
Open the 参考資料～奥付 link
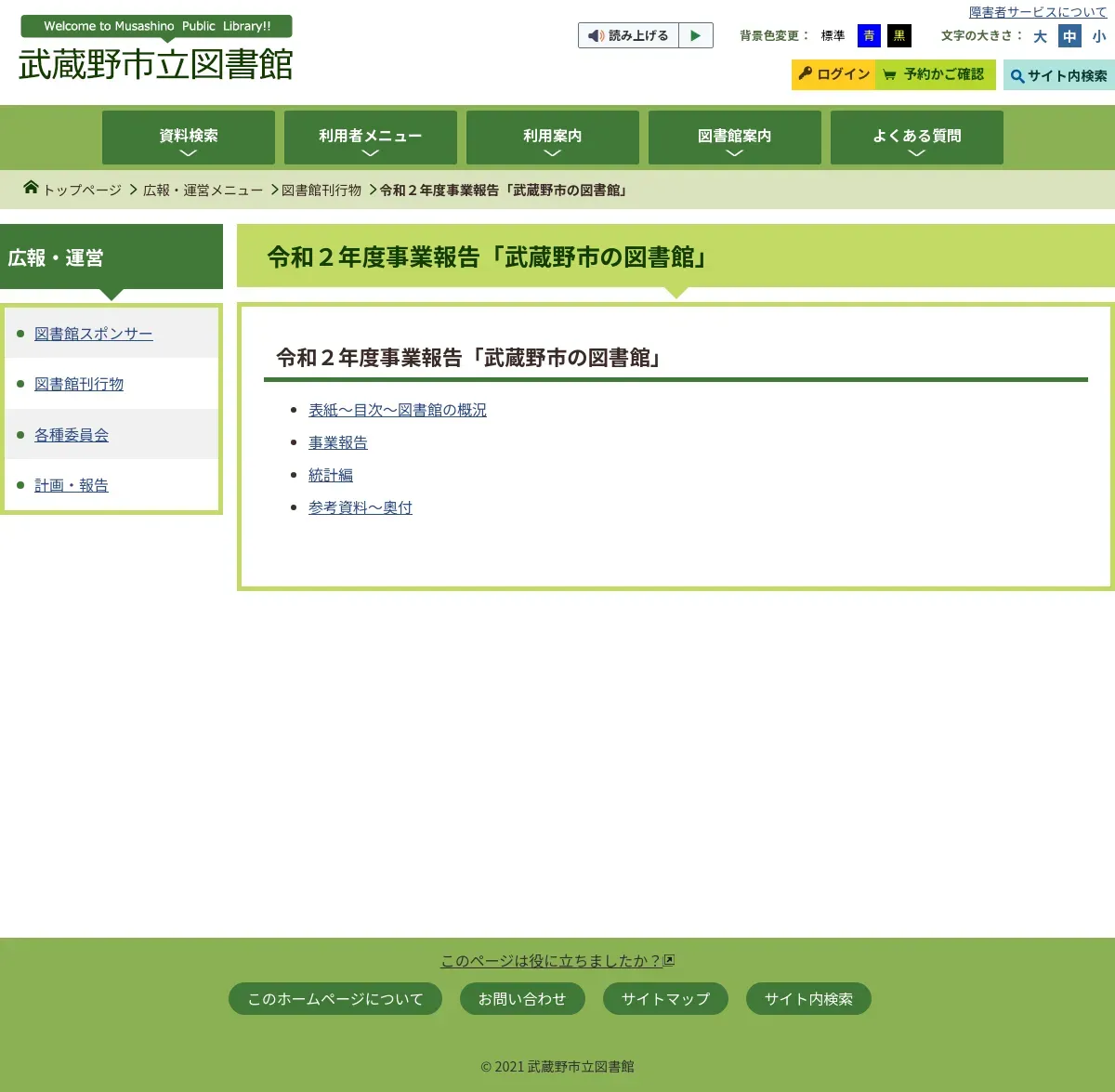click(x=361, y=507)
